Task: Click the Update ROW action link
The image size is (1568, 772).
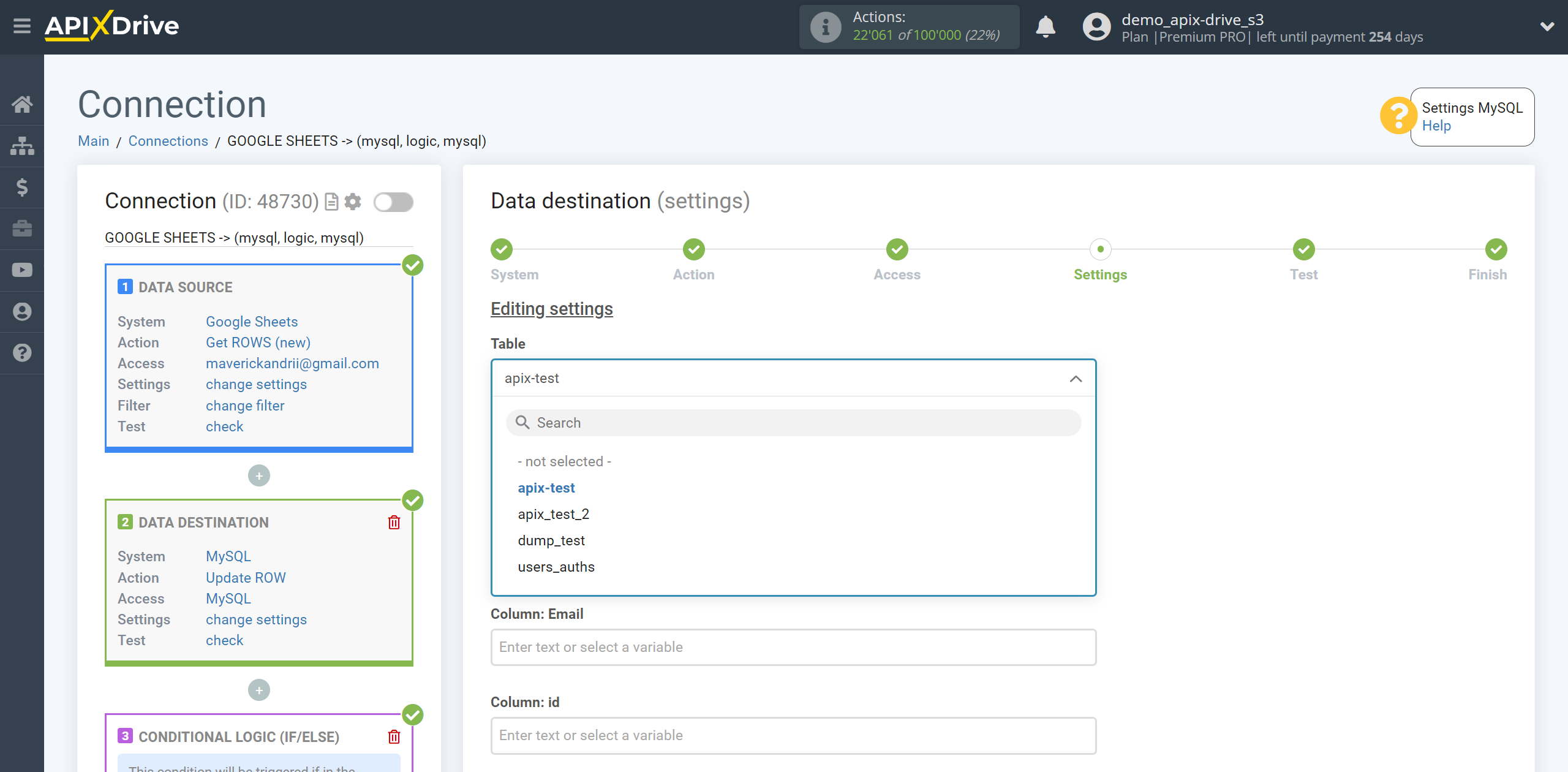Action: click(246, 578)
